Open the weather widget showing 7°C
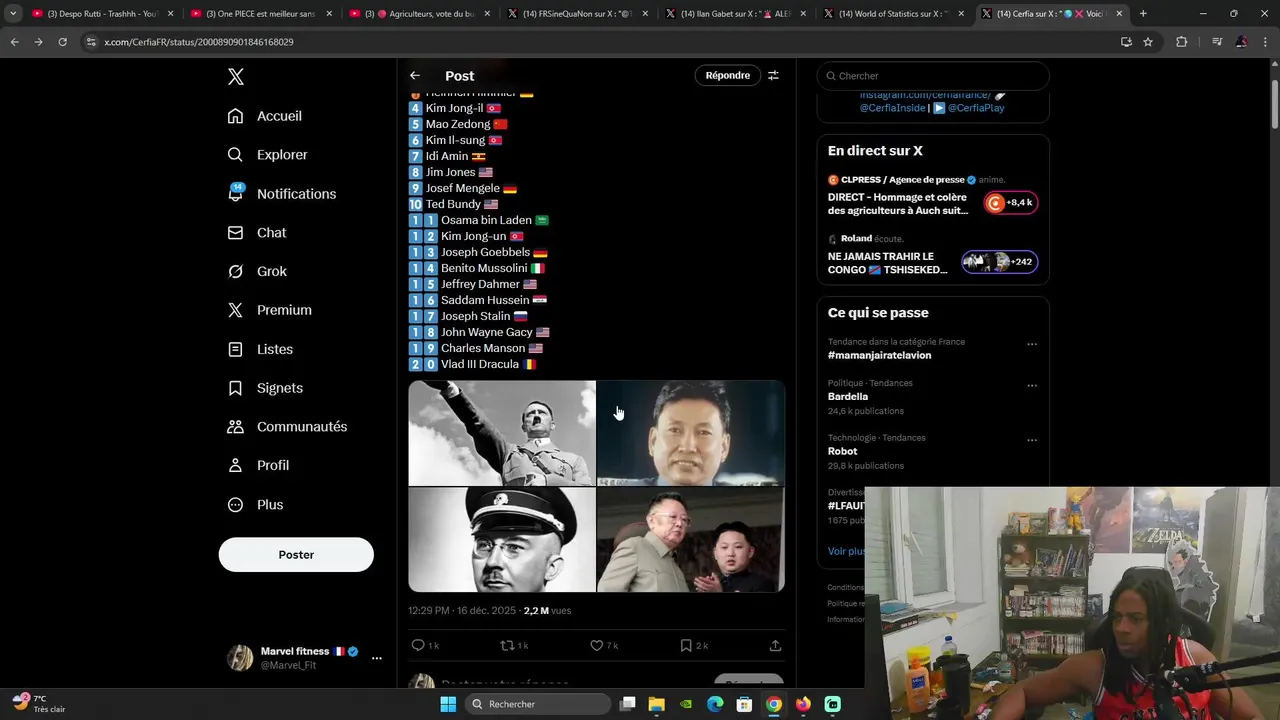Image resolution: width=1280 pixels, height=720 pixels. pyautogui.click(x=40, y=704)
